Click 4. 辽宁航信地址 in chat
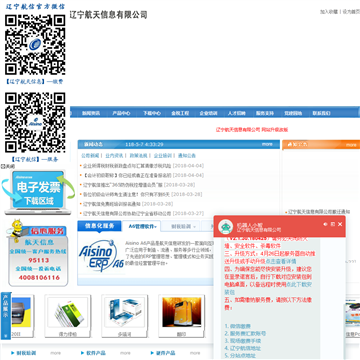Image resolution: width=360 pixels, height=360 pixels. (x=243, y=348)
